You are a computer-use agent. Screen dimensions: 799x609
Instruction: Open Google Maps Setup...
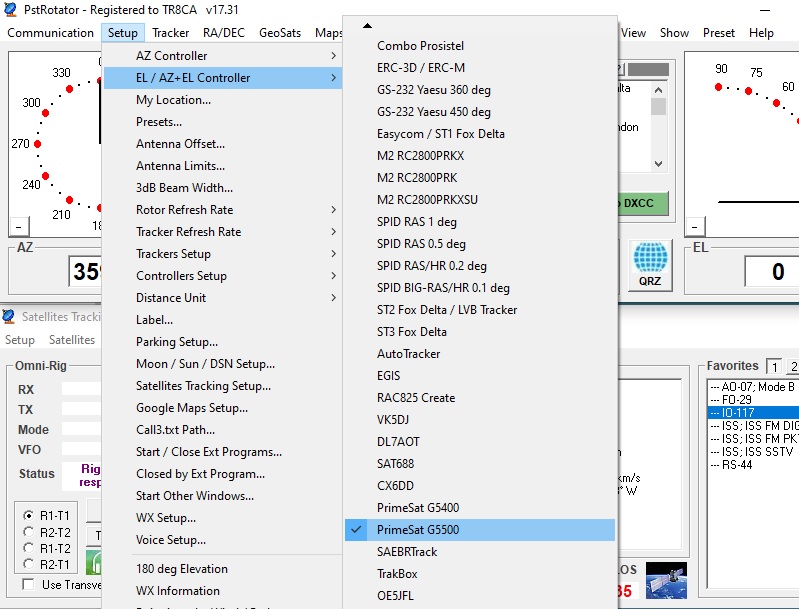point(222,408)
